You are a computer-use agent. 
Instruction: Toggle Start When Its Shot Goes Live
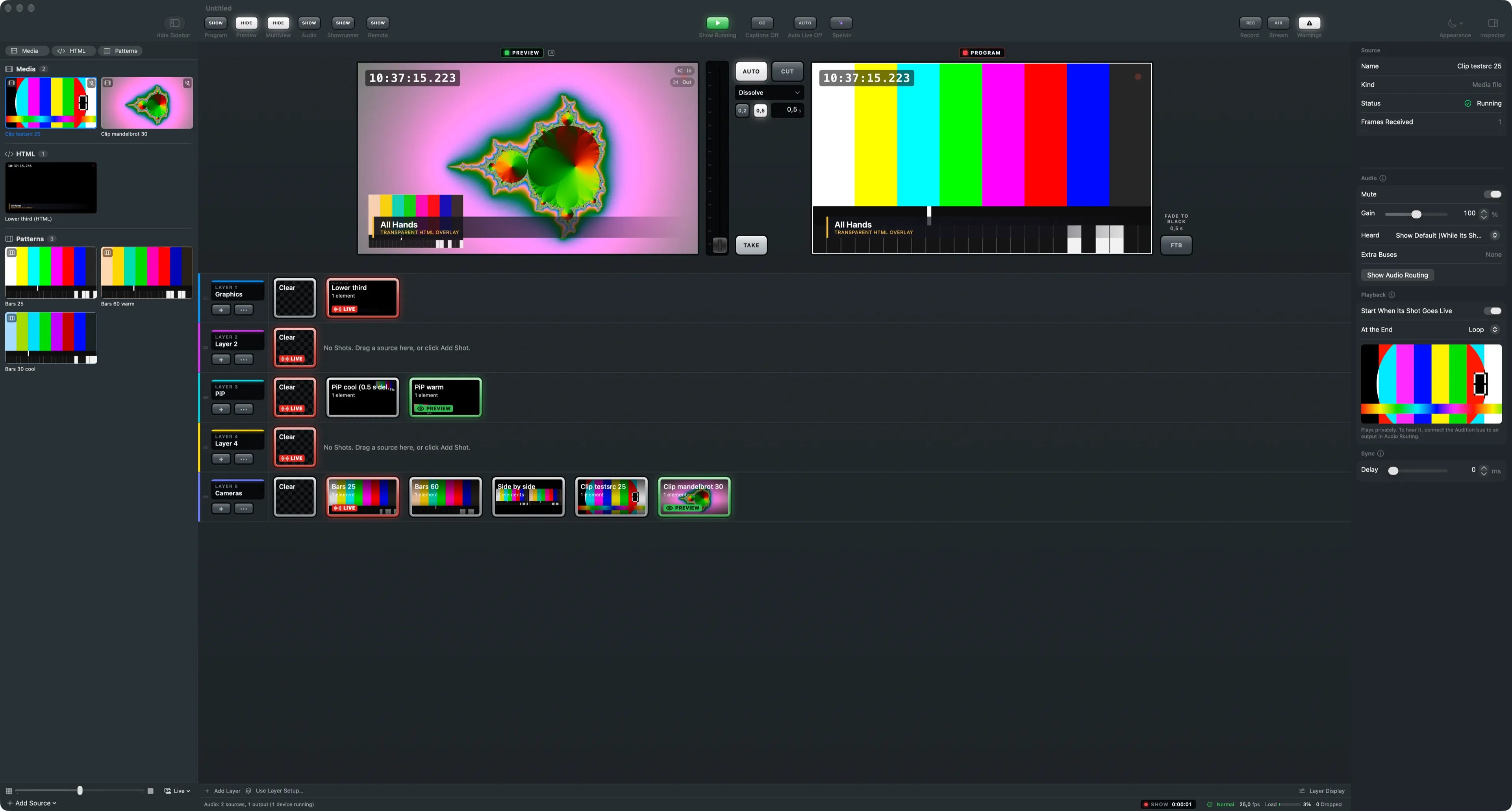(x=1493, y=311)
